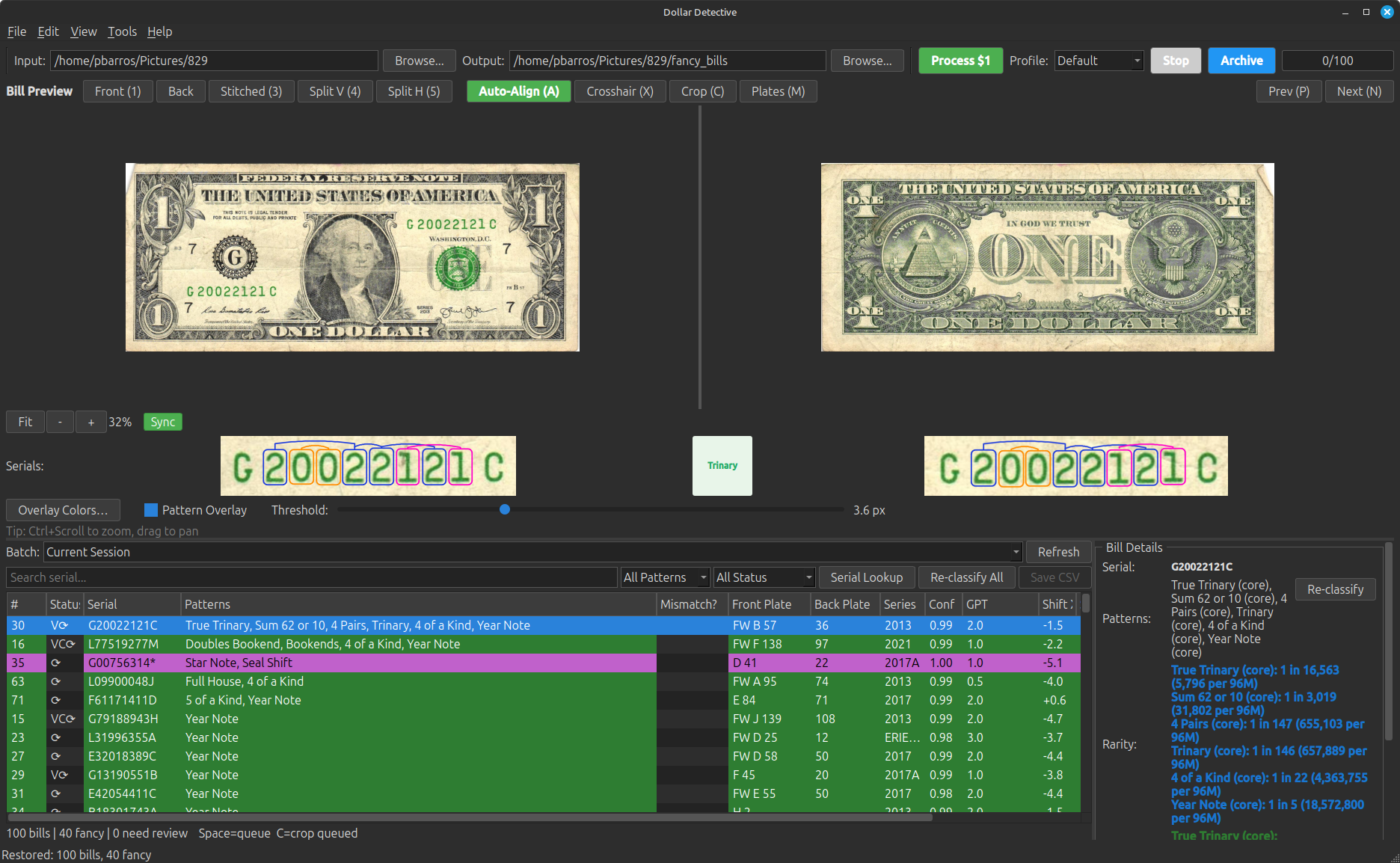Toggle the Crop (C) mode
Screen dimensions: 1400x863
coord(702,91)
